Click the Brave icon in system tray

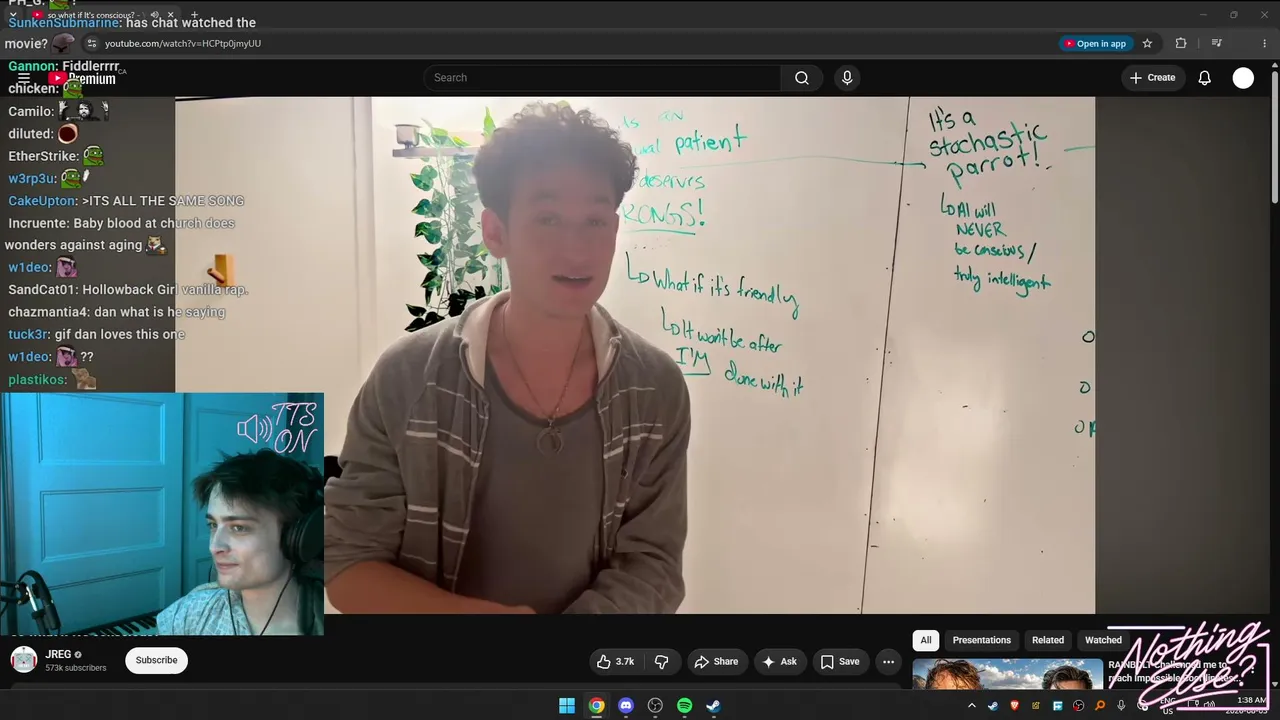pos(1014,706)
